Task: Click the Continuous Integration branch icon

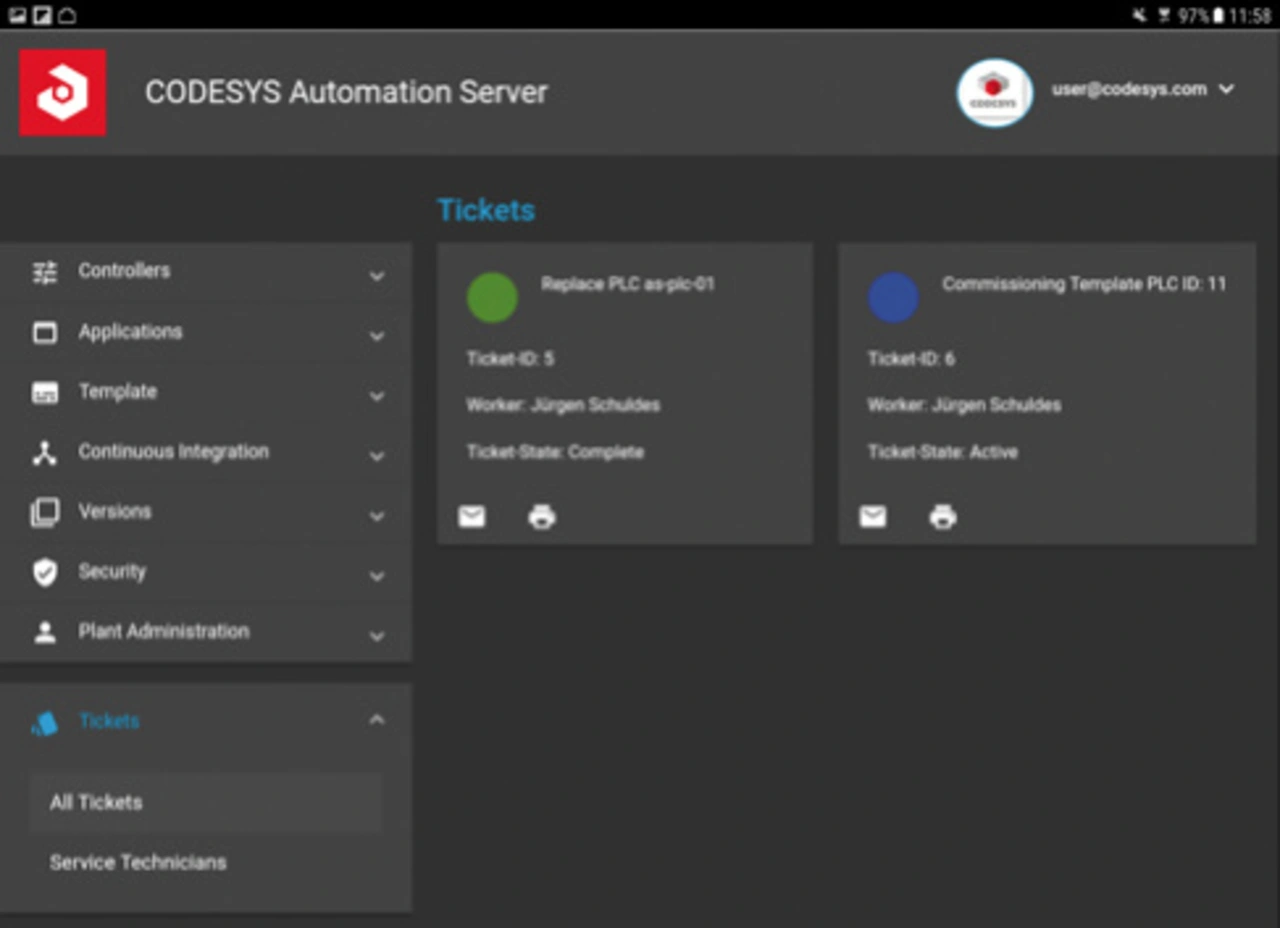Action: tap(45, 452)
